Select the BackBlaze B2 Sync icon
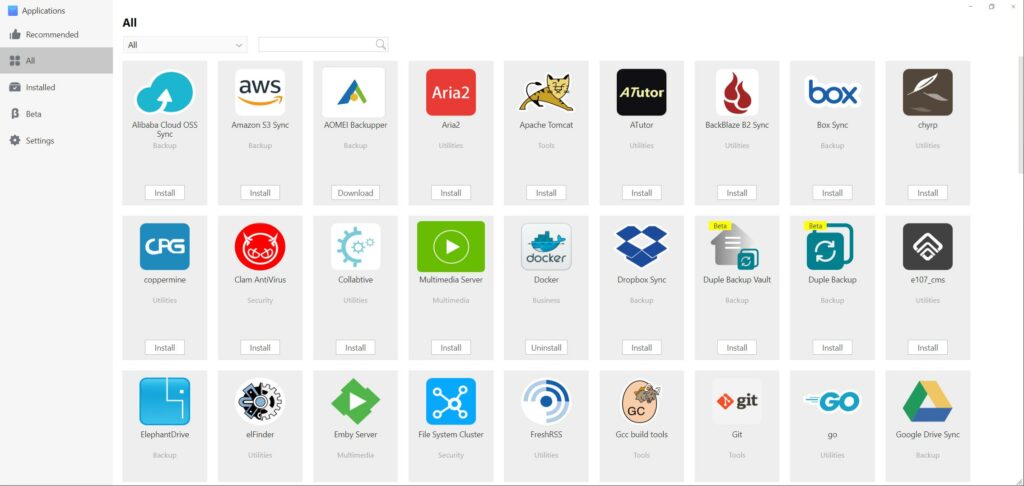Viewport: 1024px width, 486px height. (737, 93)
